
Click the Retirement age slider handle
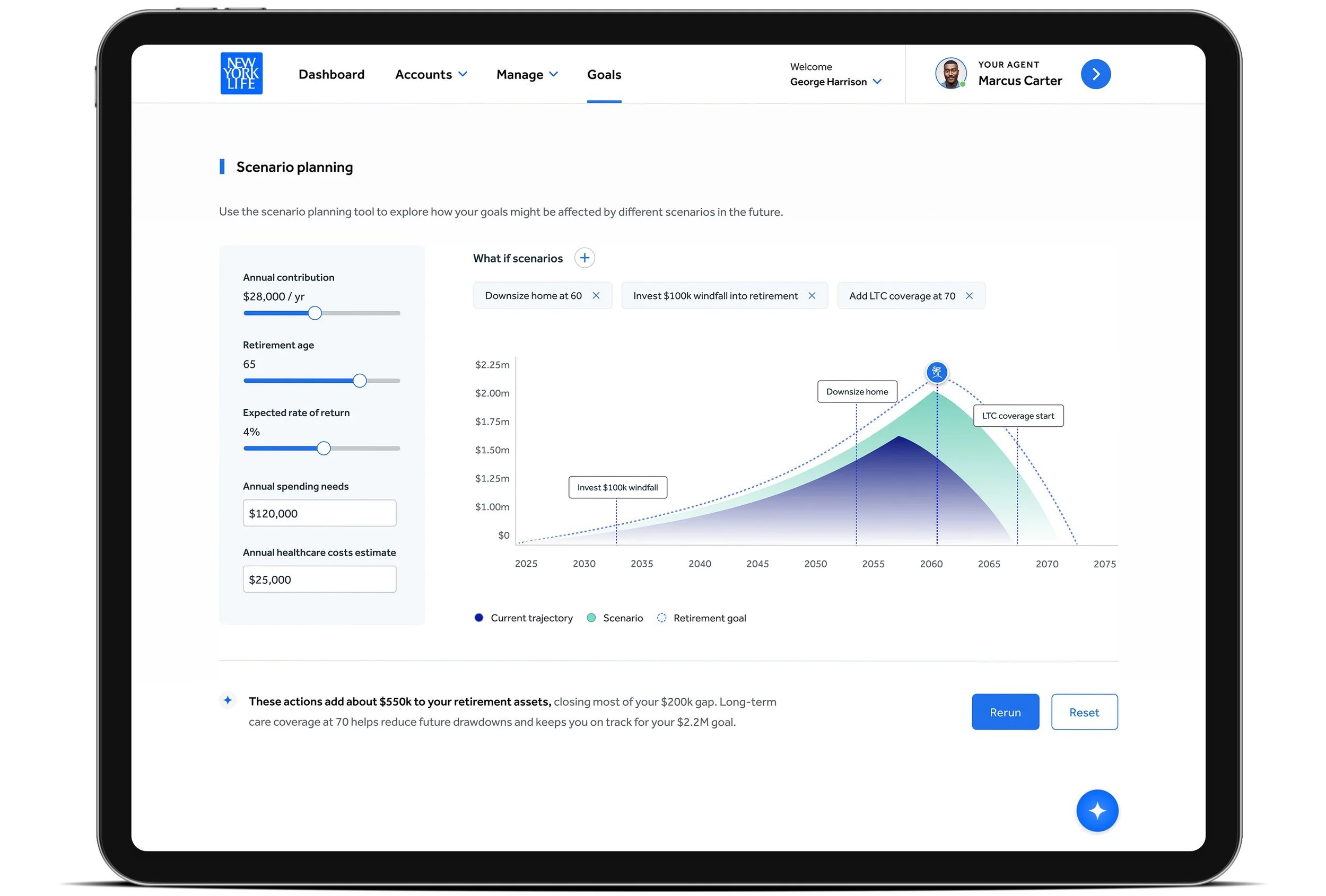pyautogui.click(x=360, y=381)
